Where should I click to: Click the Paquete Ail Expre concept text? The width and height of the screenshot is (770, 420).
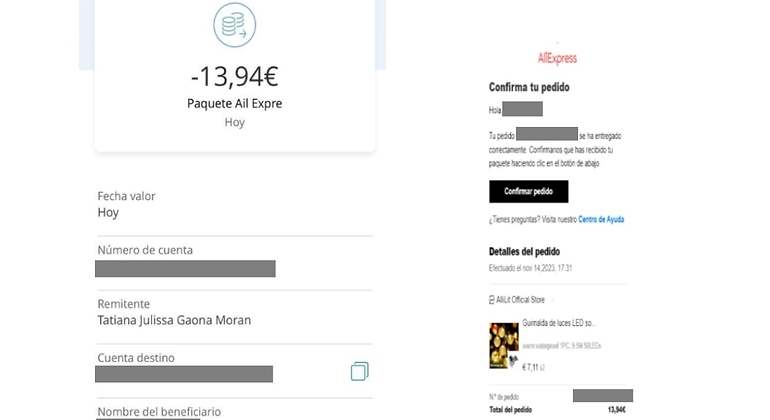pyautogui.click(x=235, y=104)
